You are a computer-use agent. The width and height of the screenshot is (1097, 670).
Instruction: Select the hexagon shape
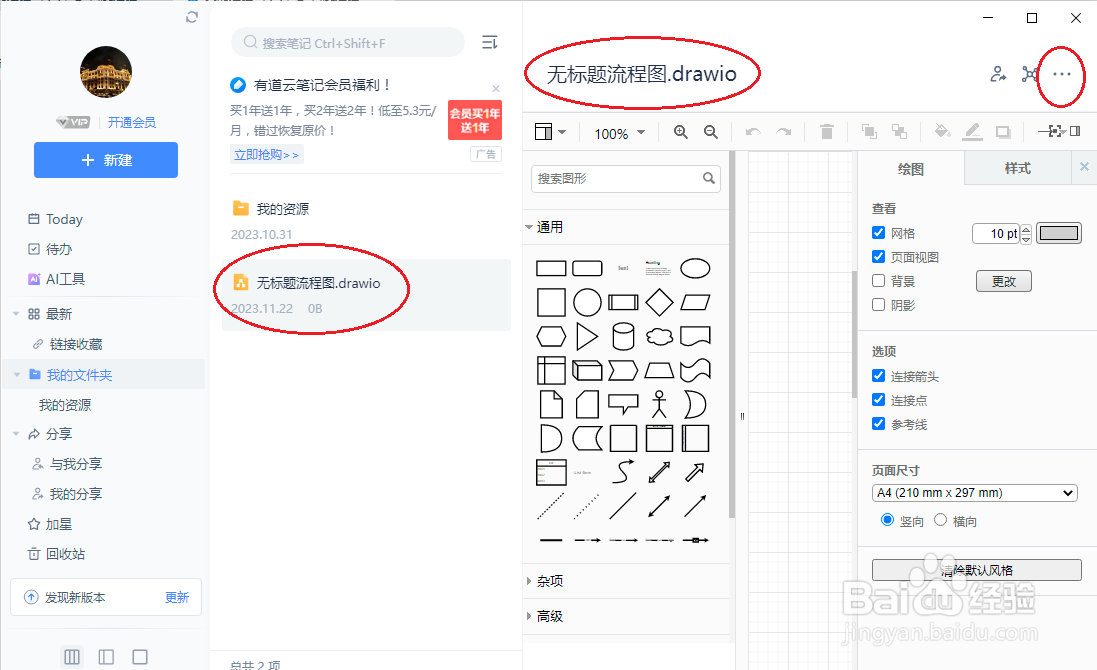(x=551, y=336)
